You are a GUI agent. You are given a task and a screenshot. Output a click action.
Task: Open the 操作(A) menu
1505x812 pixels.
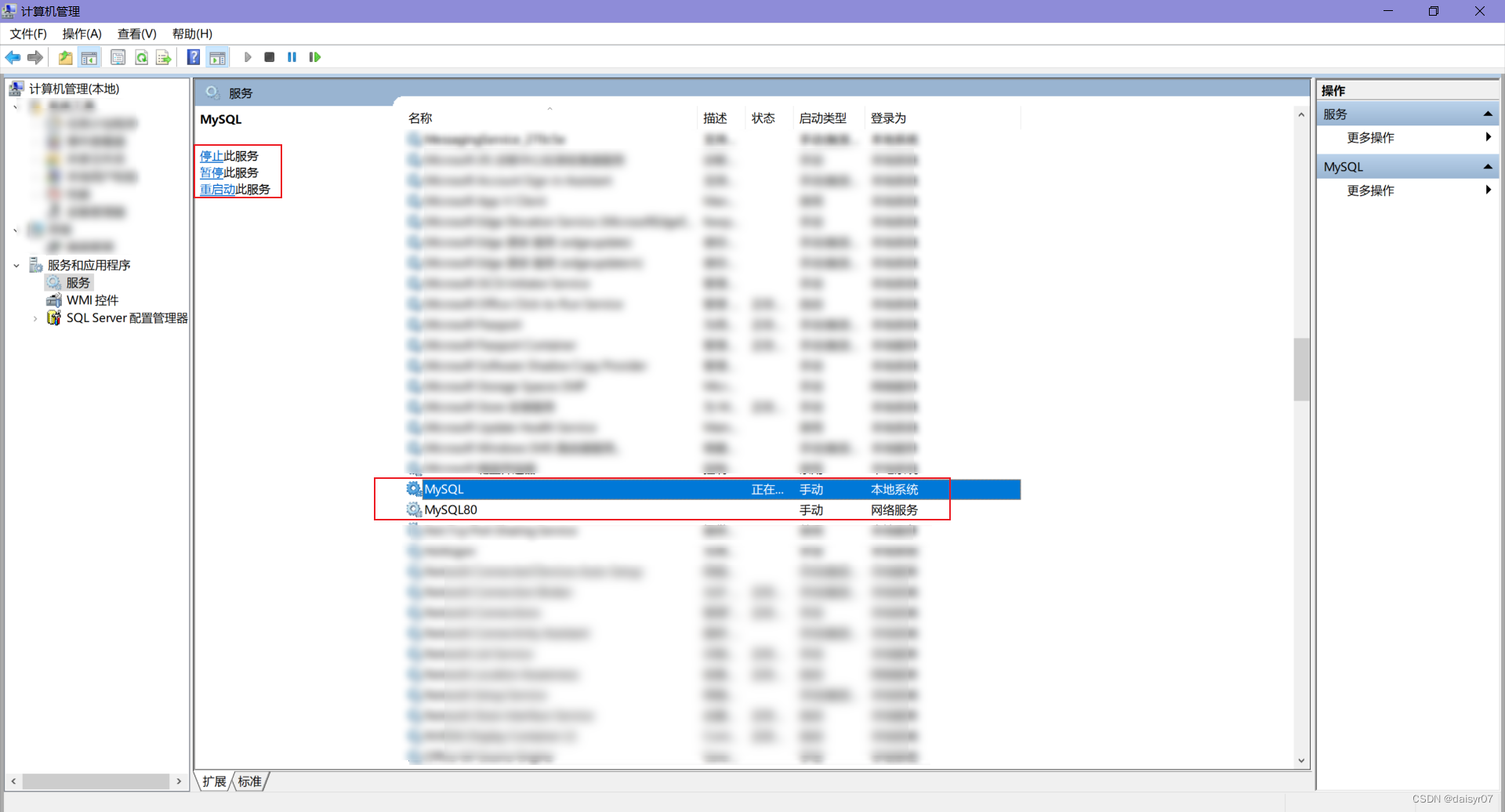(x=82, y=34)
